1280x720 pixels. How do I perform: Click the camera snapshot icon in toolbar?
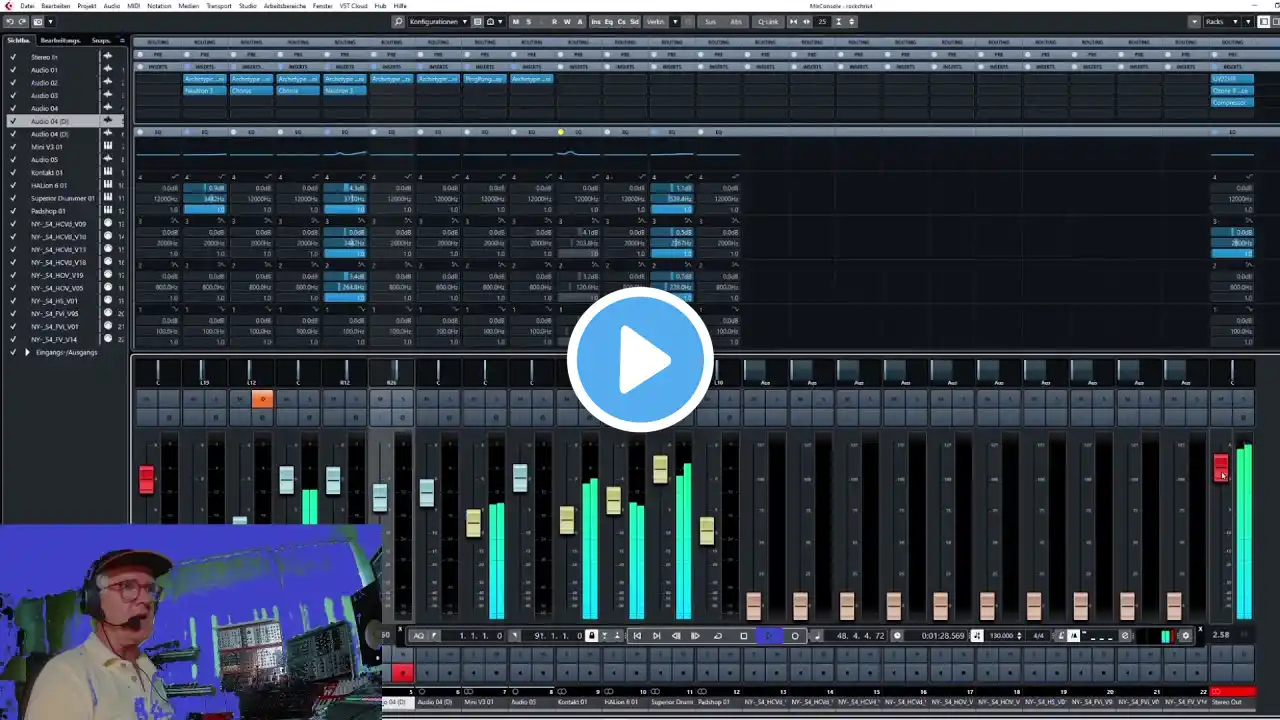38,21
